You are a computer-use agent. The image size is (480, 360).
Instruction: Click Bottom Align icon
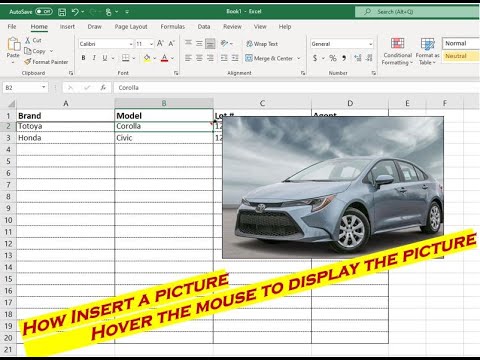pos(210,43)
